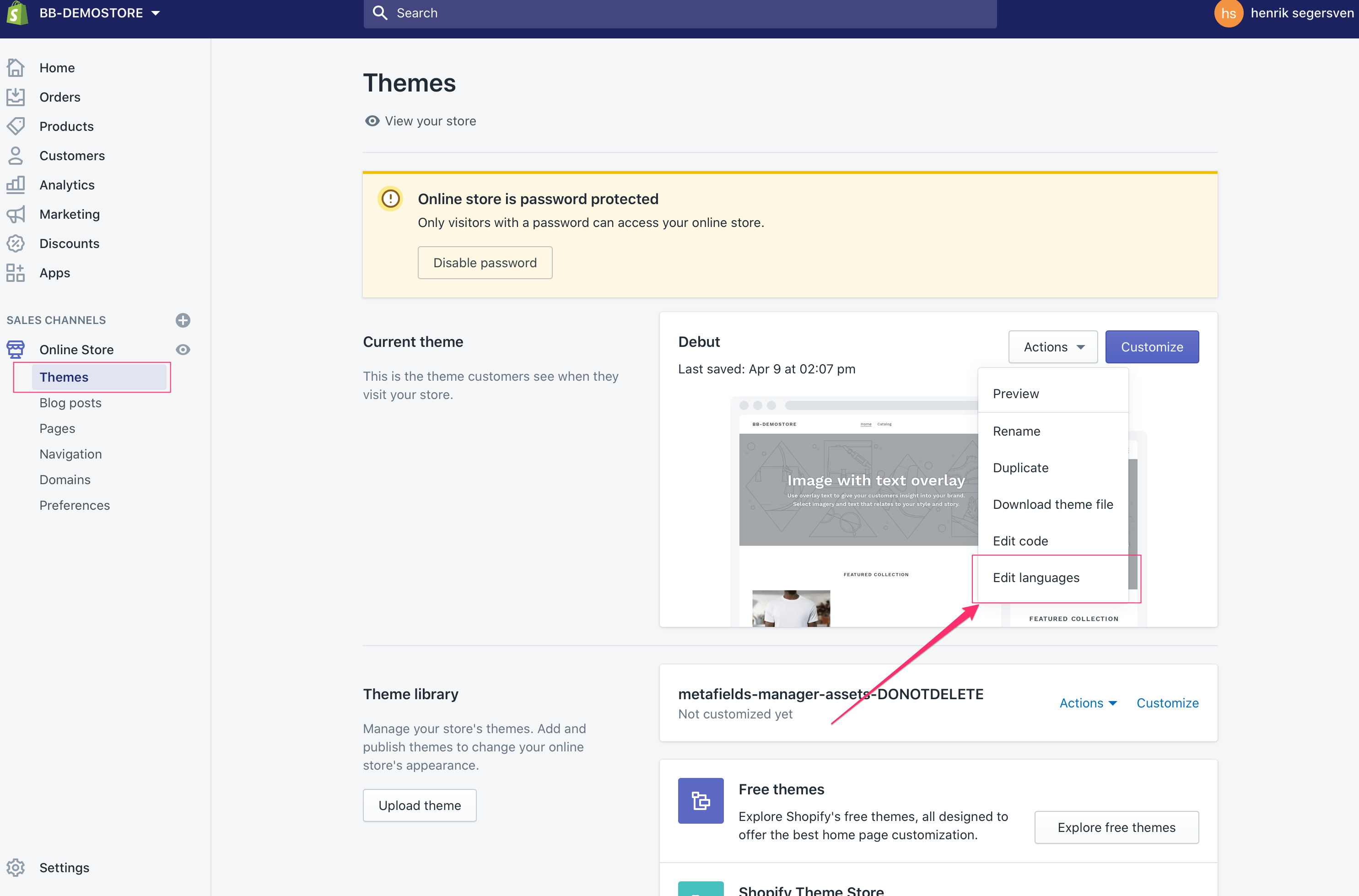Click the theme preview scrollbar
1359x896 pixels.
point(1133,524)
